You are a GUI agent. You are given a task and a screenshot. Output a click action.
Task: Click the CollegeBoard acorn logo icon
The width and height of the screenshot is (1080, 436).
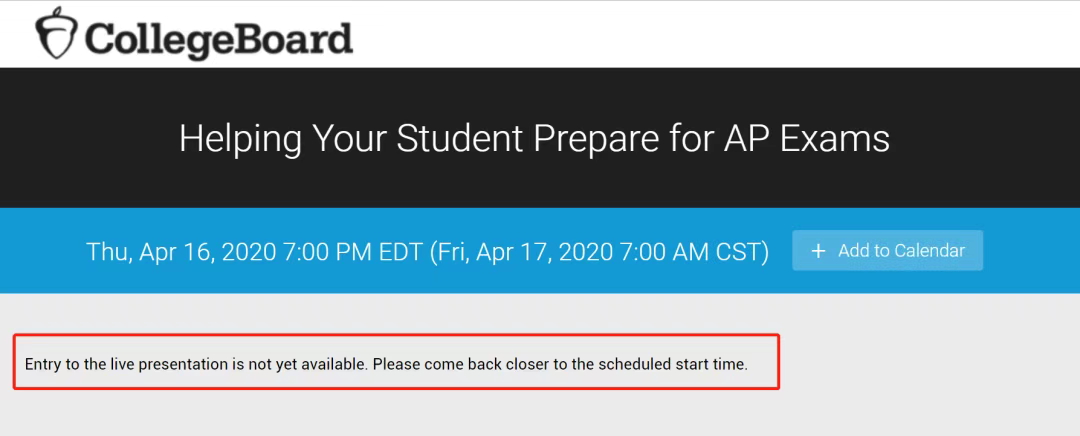click(x=57, y=35)
